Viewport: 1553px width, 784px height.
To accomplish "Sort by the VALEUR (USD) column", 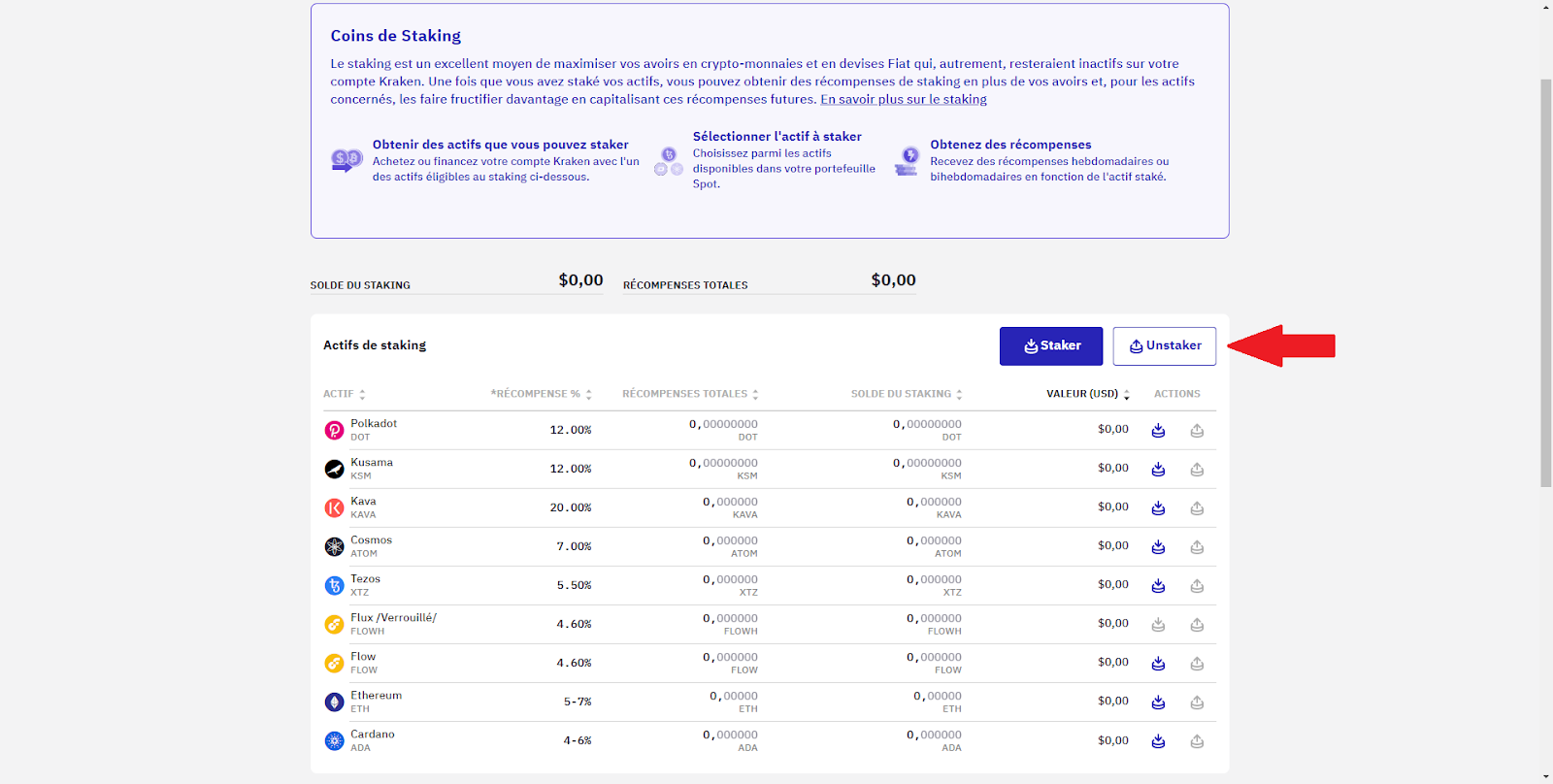I will 1088,394.
